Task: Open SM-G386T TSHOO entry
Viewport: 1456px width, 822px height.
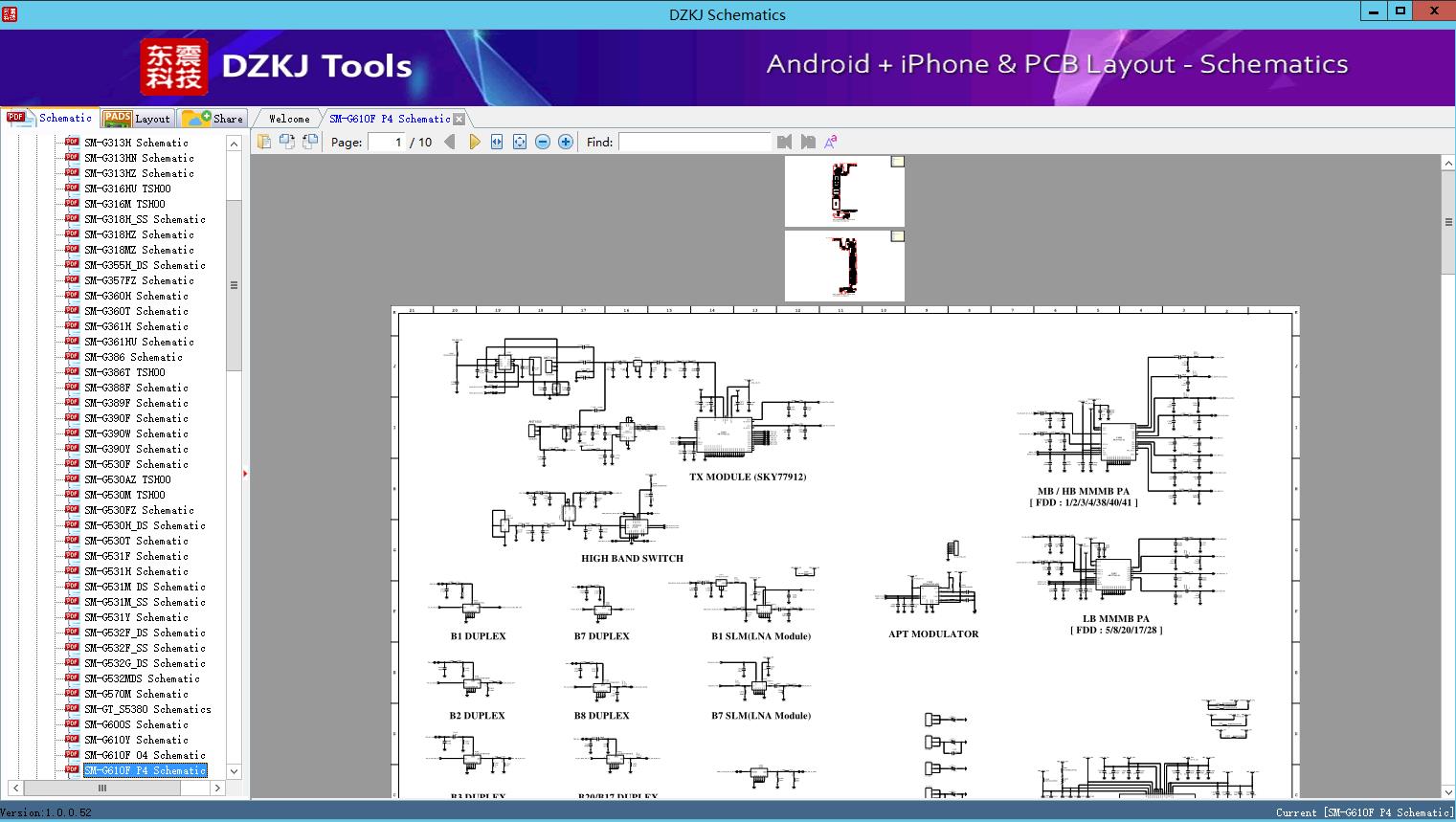Action: coord(124,372)
